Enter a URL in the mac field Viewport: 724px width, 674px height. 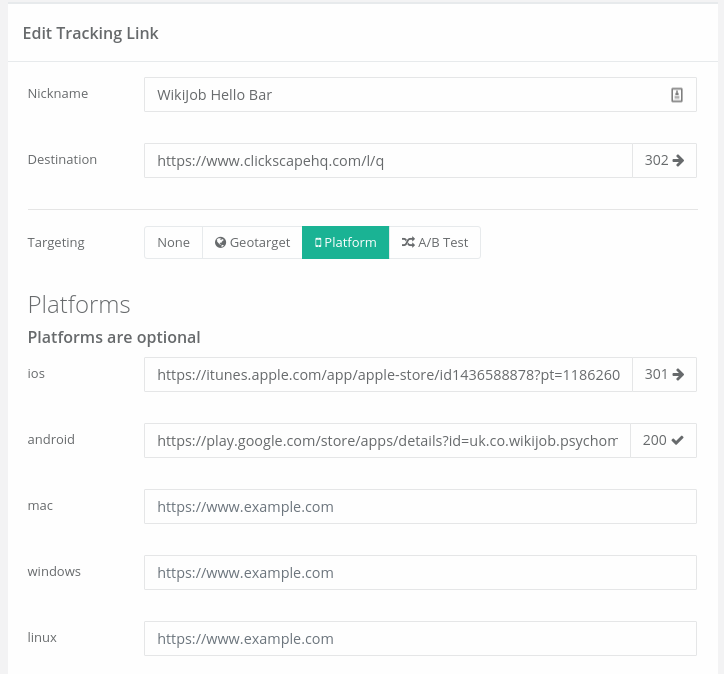420,507
